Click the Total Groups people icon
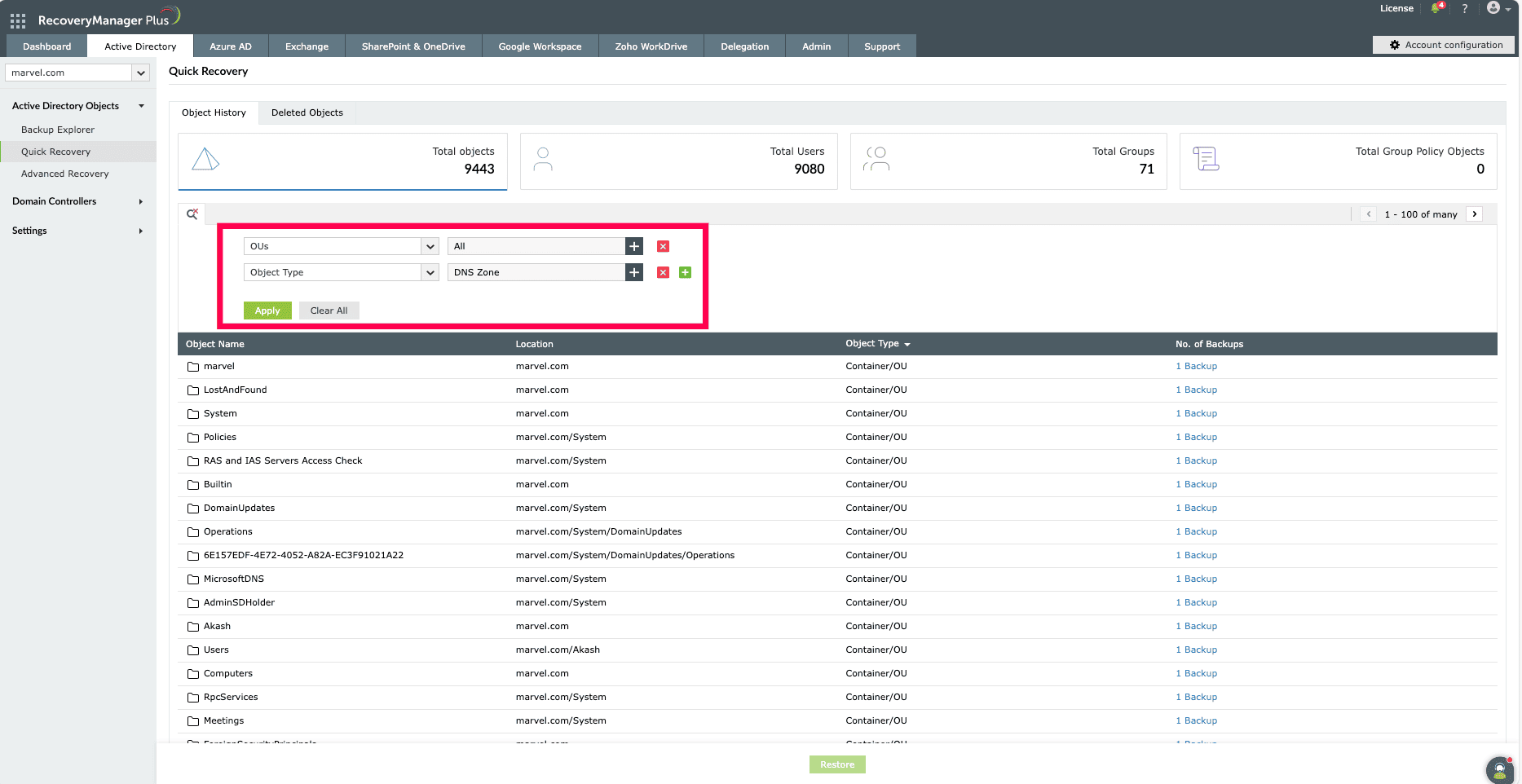 tap(876, 160)
